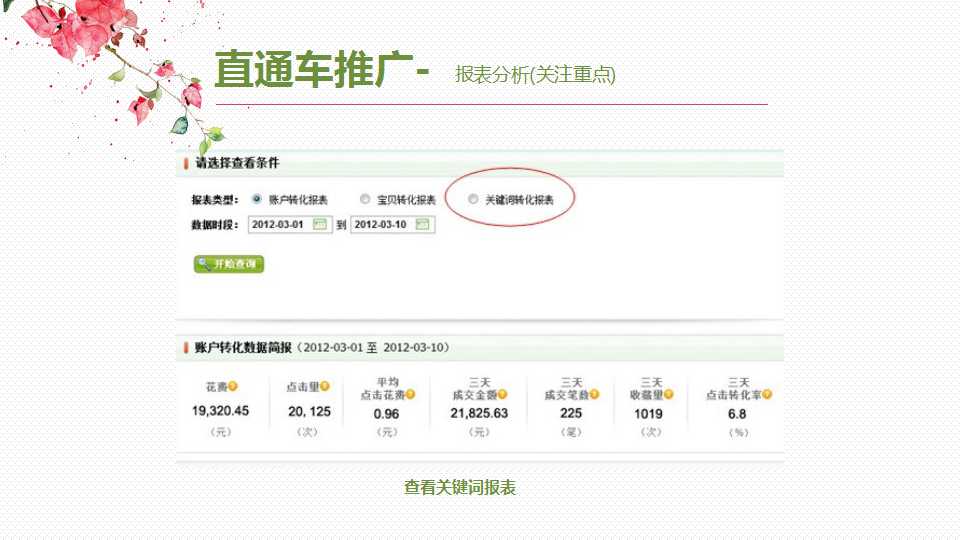Click the 2012-03-10 end date field

tap(382, 224)
